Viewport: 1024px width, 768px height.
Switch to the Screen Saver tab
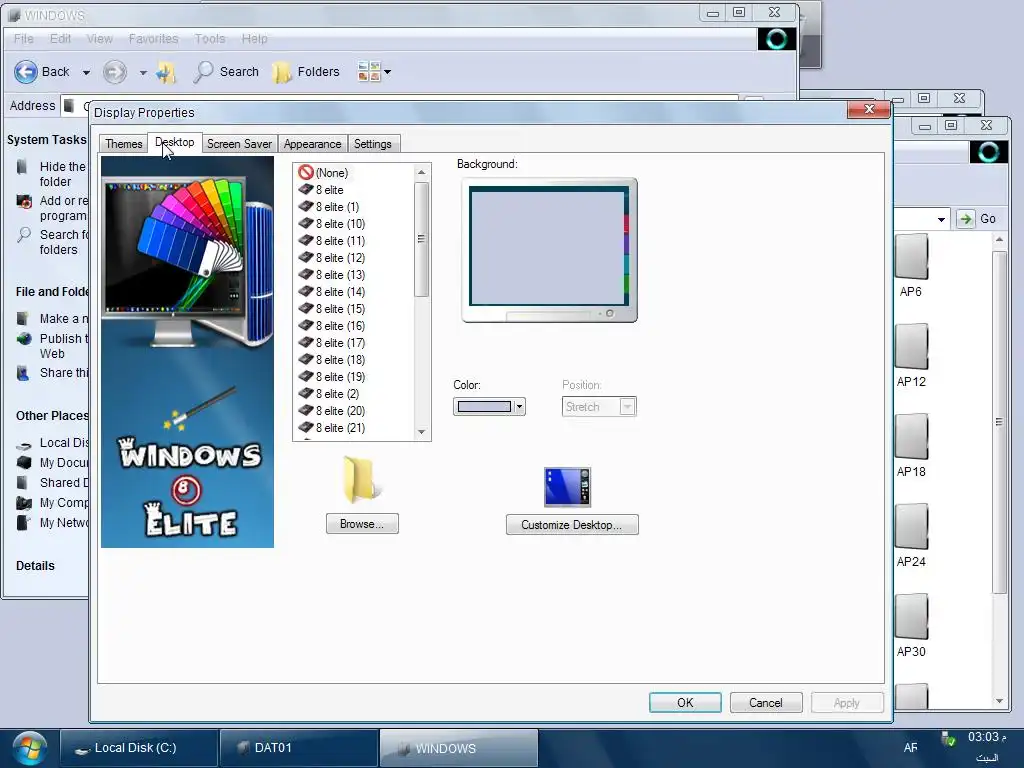click(x=239, y=144)
